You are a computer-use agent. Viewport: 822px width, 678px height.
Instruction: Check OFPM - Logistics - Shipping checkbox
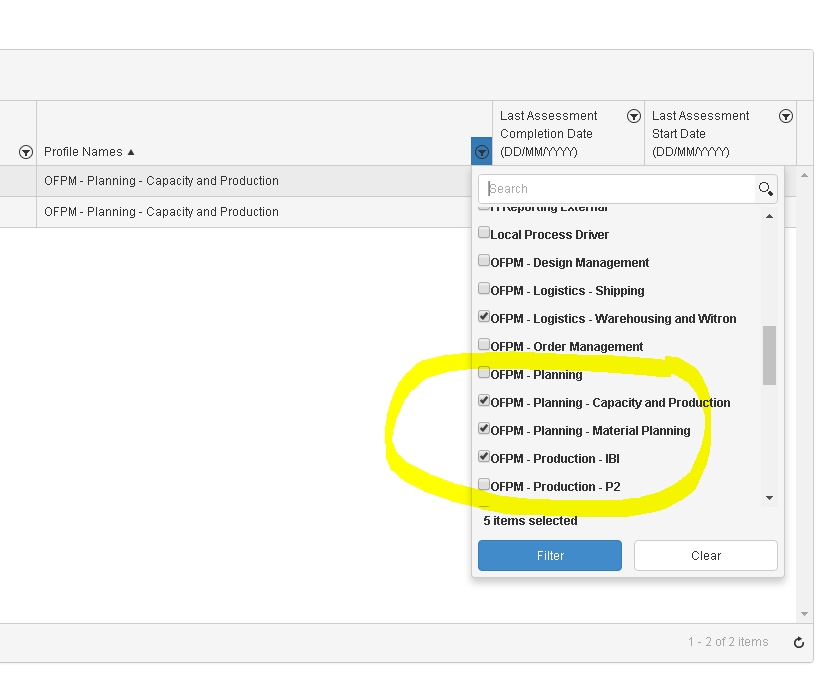484,288
